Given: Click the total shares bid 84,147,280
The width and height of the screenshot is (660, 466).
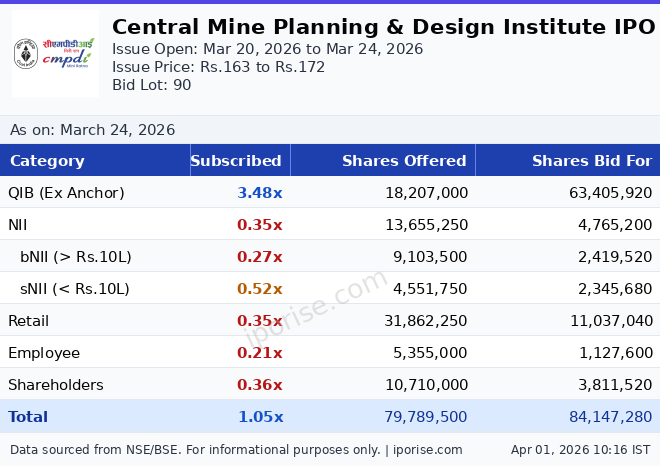Looking at the screenshot, I should tap(608, 417).
